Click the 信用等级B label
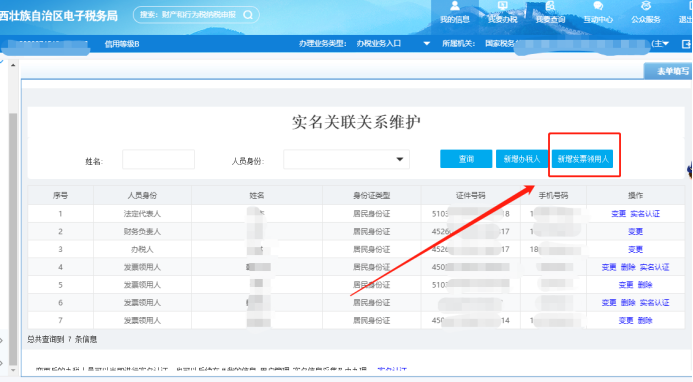The image size is (693, 382). coord(122,44)
